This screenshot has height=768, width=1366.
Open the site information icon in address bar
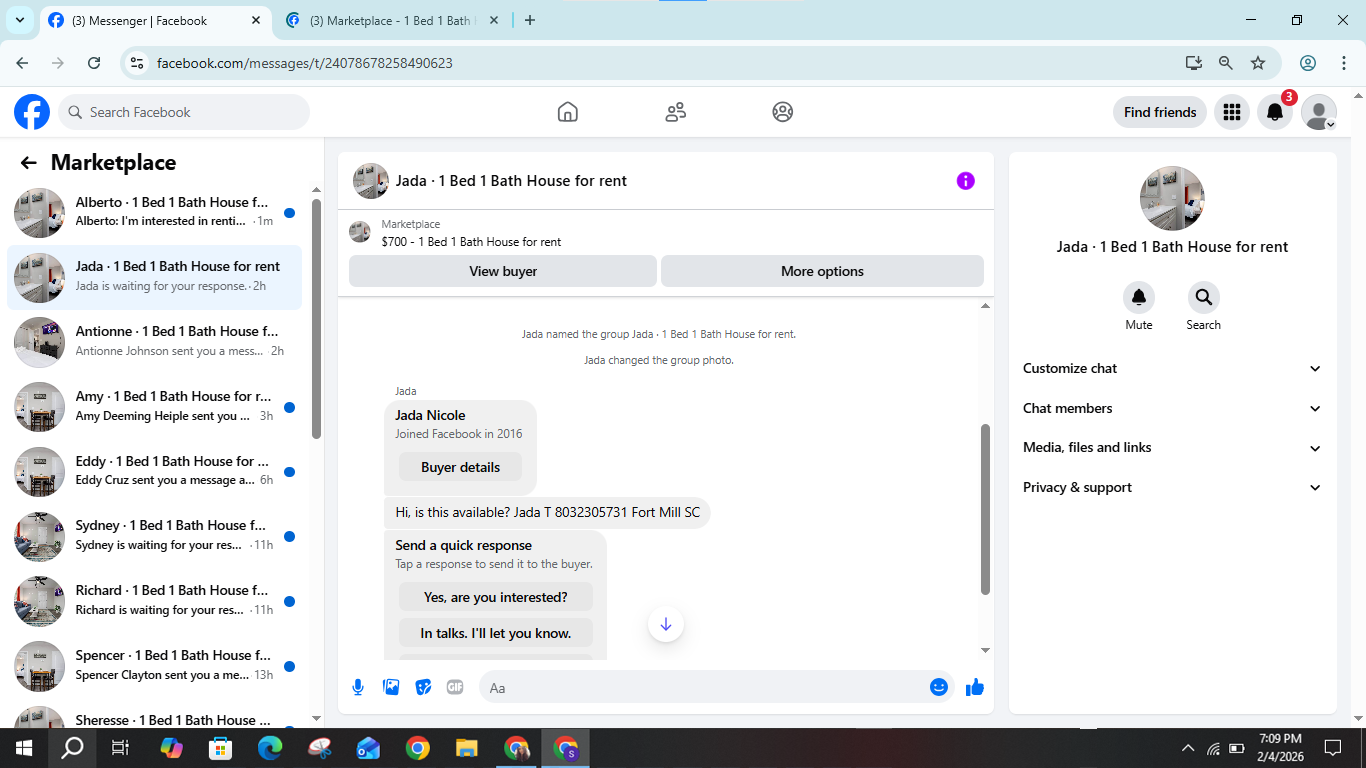(x=138, y=63)
